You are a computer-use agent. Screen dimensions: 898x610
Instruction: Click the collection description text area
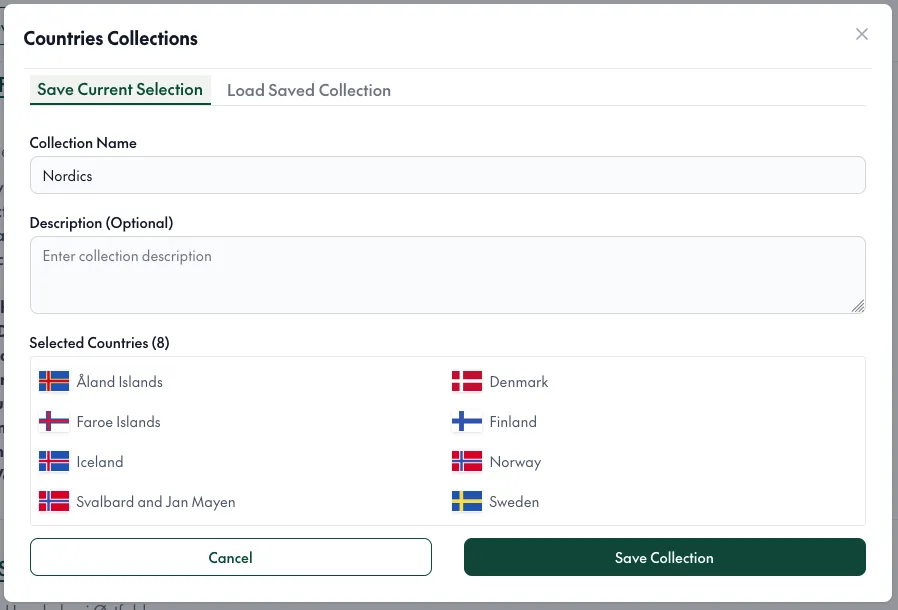coord(447,275)
